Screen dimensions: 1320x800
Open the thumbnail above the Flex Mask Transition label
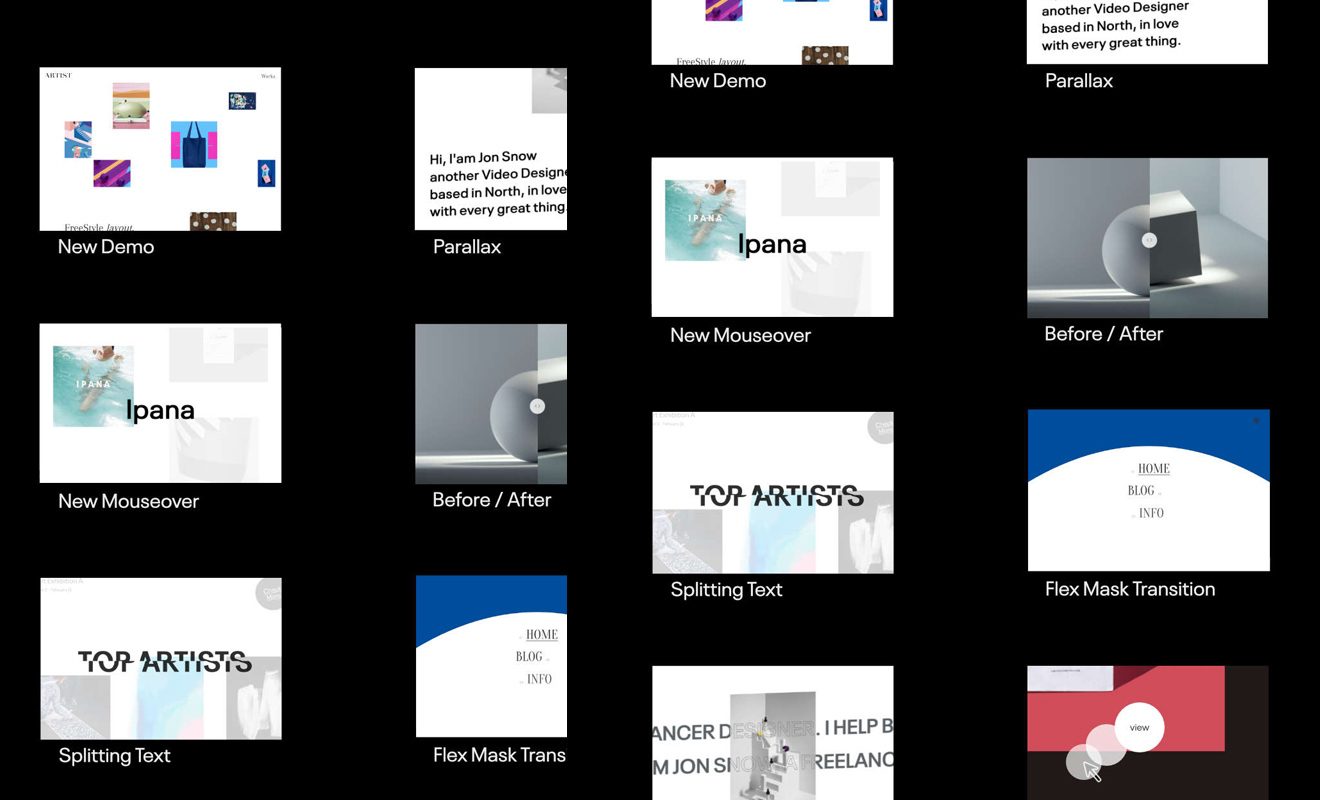point(1148,491)
